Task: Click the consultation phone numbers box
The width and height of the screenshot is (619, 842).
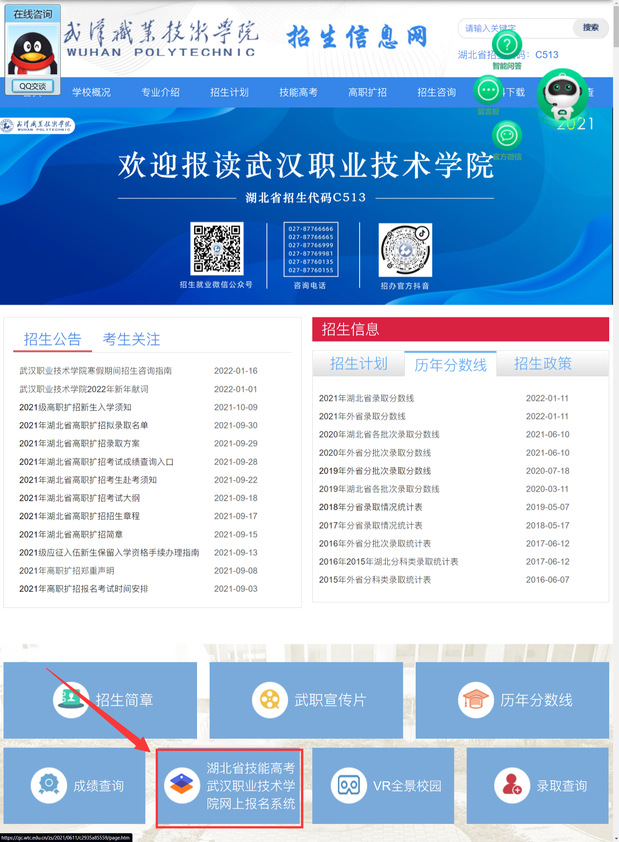Action: tap(311, 249)
